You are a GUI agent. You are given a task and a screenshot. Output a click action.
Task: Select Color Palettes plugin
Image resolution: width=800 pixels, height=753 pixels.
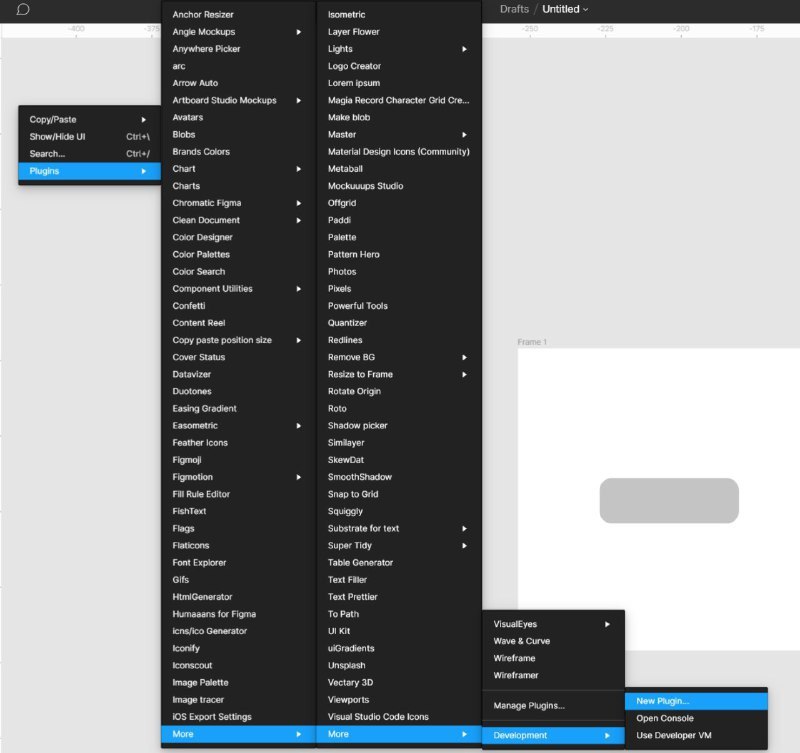(x=238, y=255)
